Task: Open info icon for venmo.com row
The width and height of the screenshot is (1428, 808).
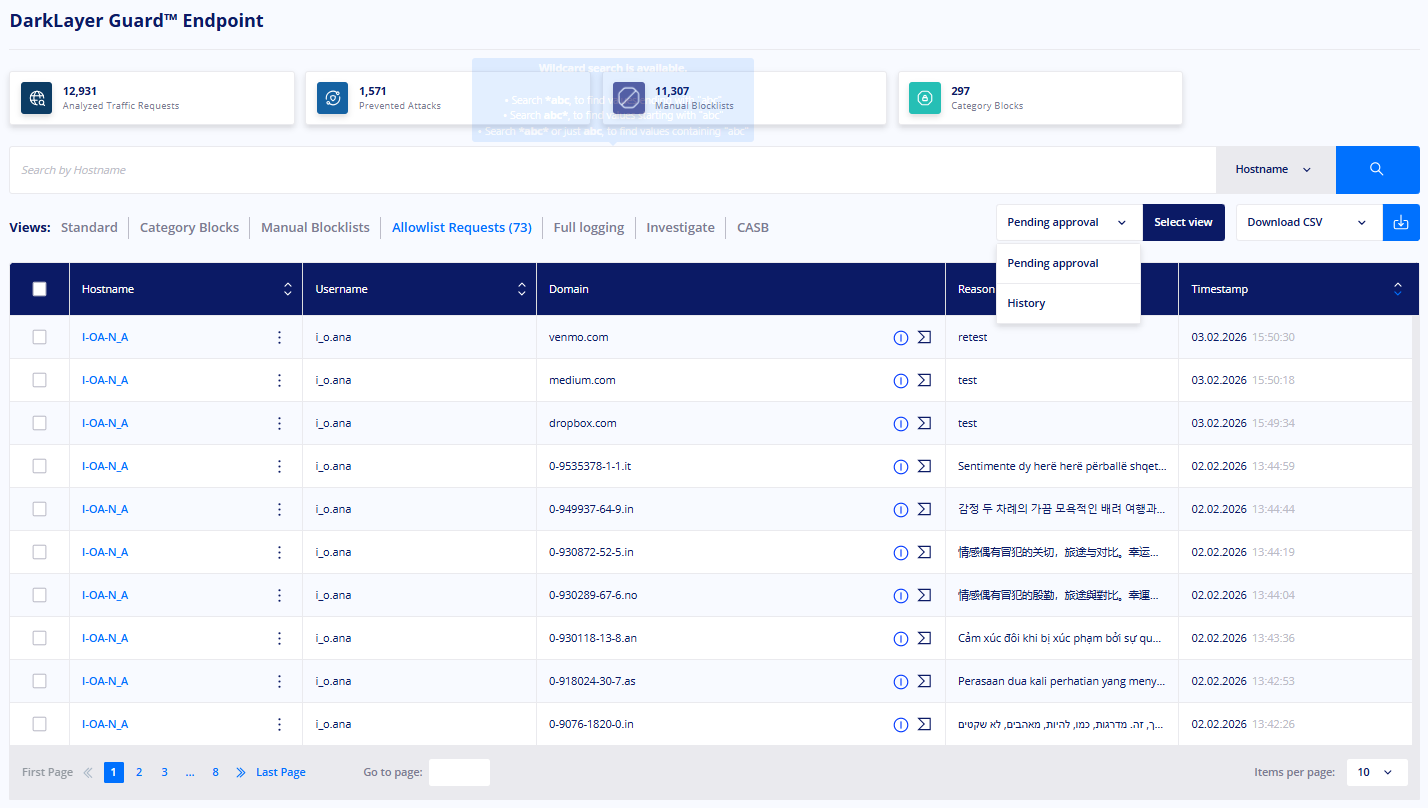Action: 900,338
